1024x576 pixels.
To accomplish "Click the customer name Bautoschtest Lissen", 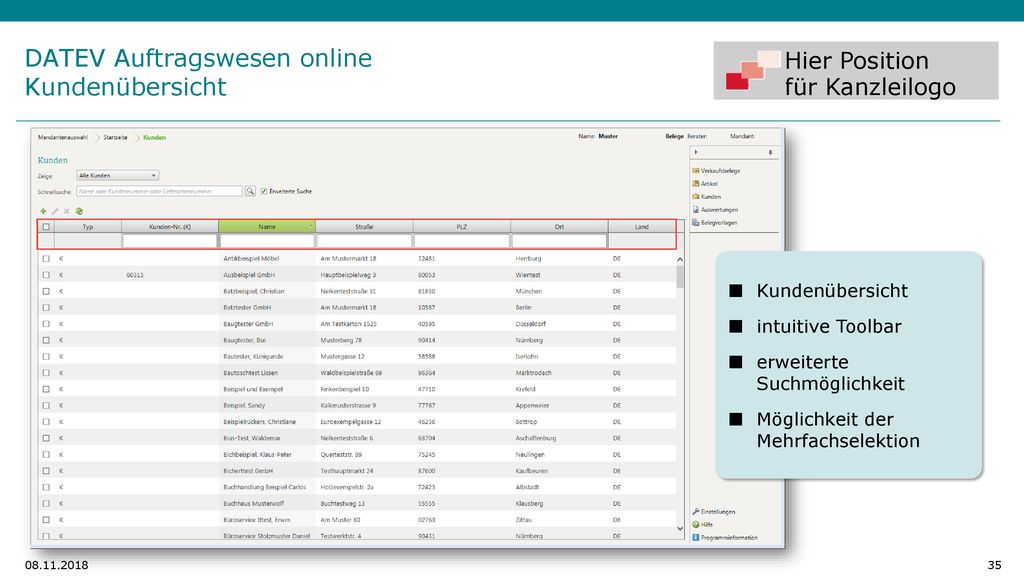I will coord(250,373).
